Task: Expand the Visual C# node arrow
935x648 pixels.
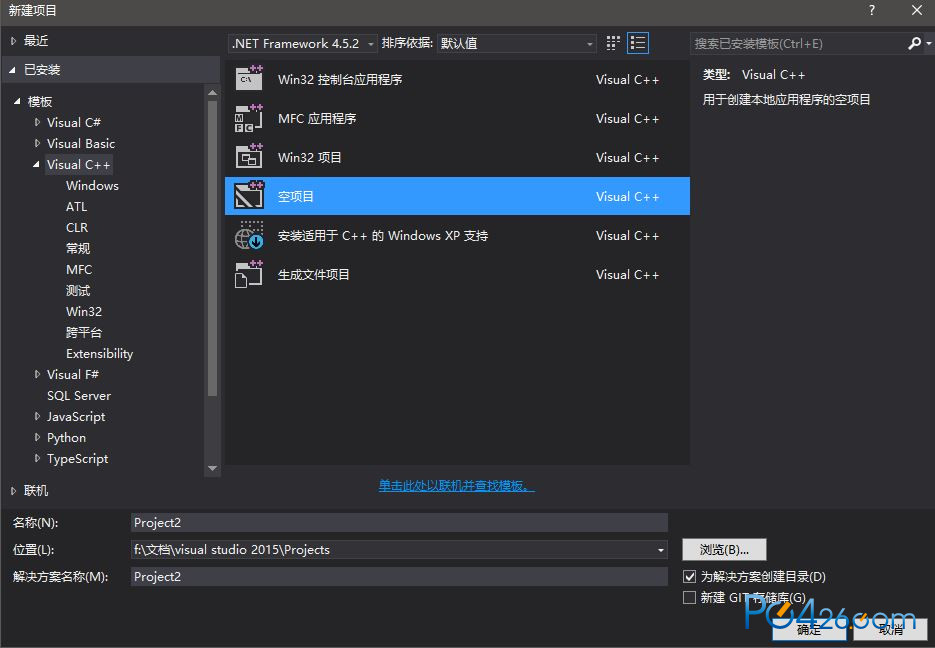Action: point(37,122)
